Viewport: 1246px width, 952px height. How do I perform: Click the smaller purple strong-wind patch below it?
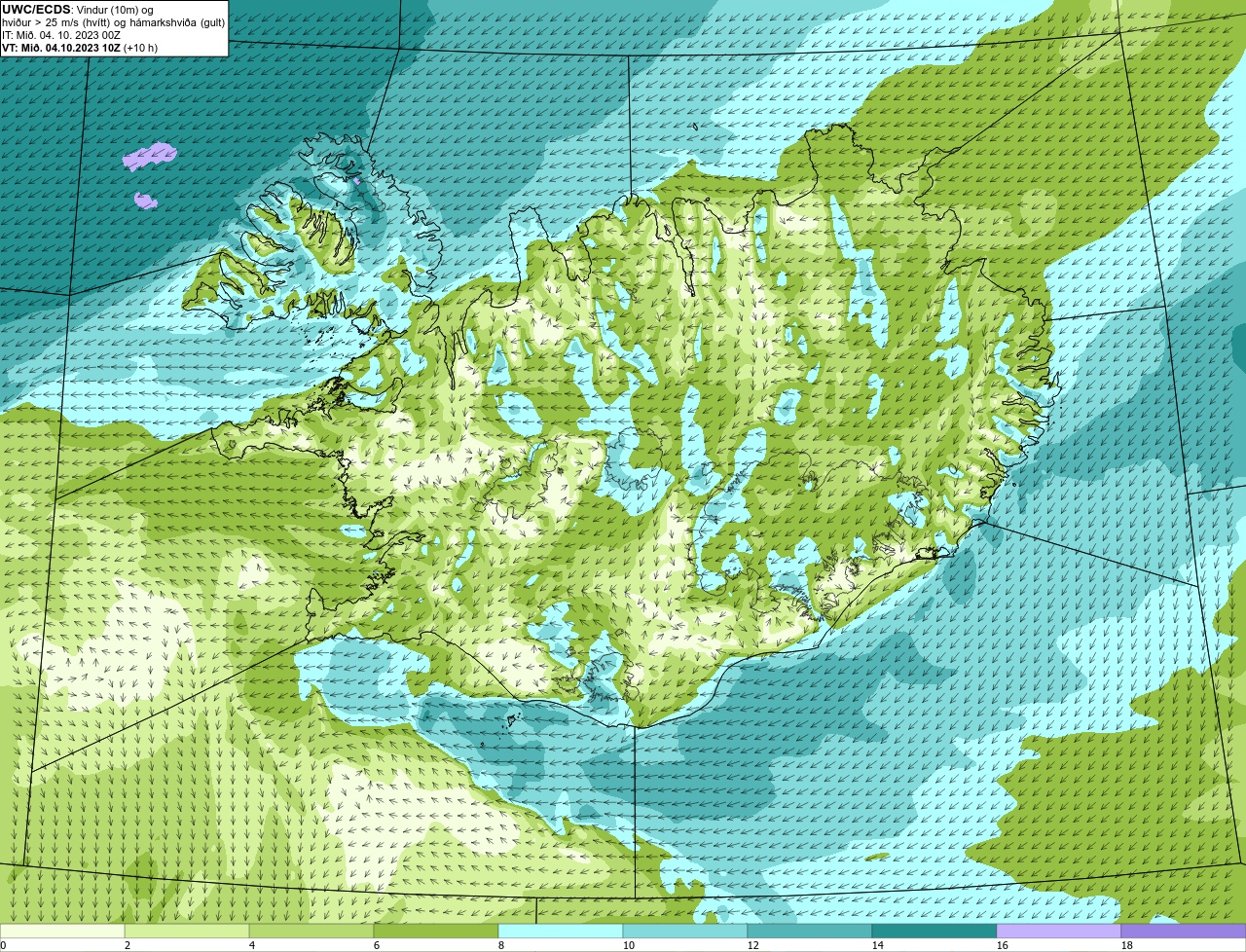tap(146, 201)
